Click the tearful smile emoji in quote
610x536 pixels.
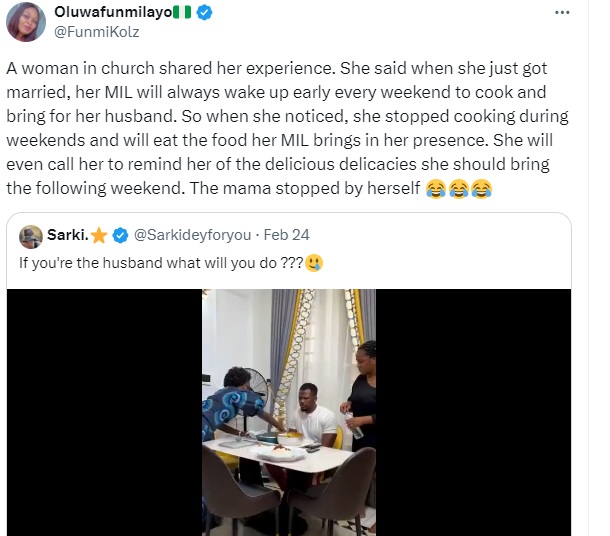314,263
